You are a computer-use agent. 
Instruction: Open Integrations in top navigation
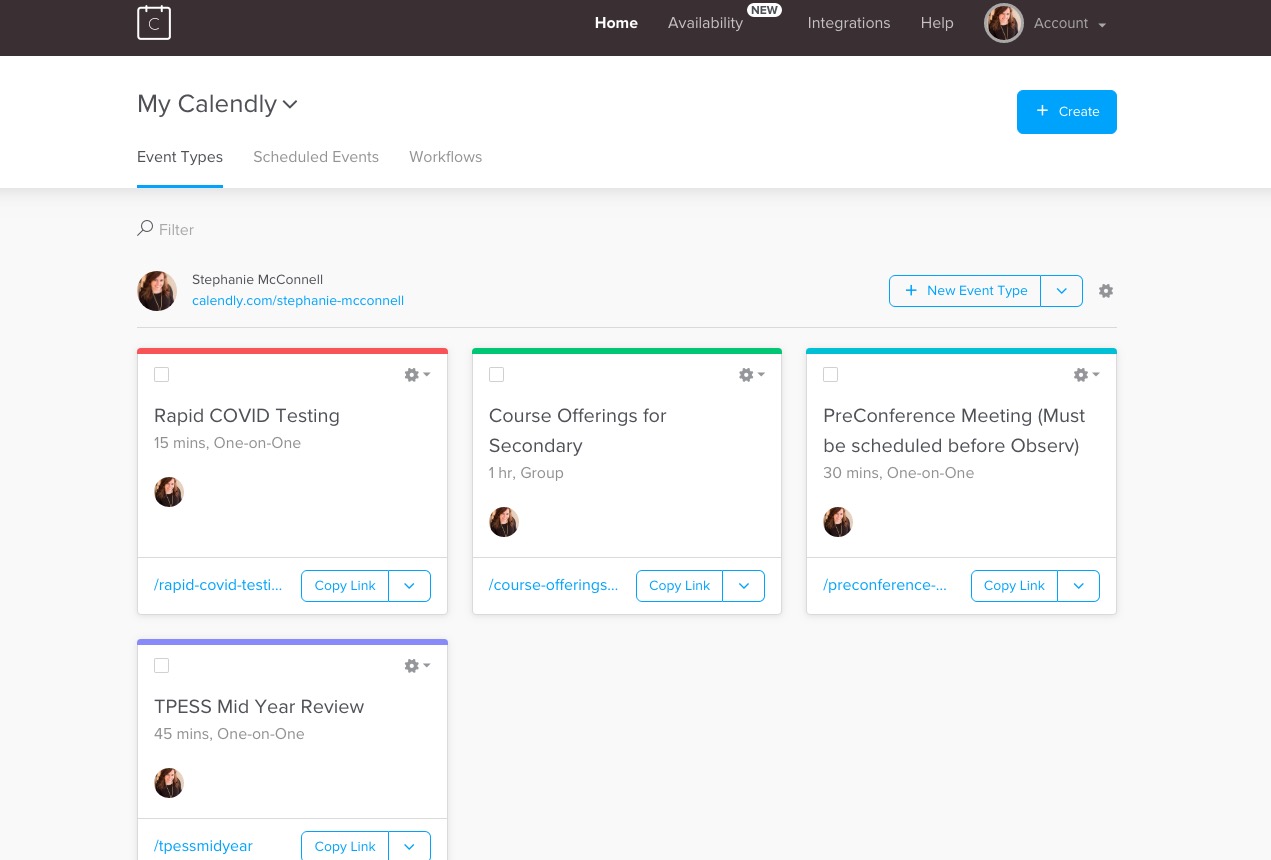[x=849, y=23]
